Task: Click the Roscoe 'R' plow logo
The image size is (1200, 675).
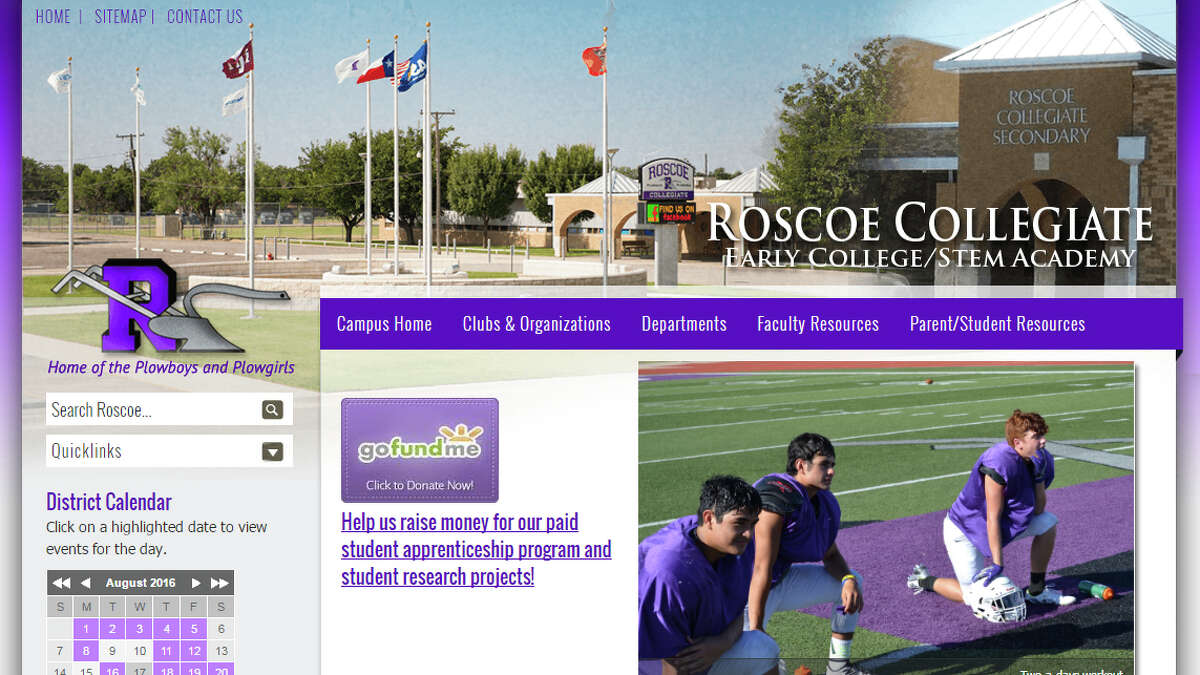Action: point(140,308)
